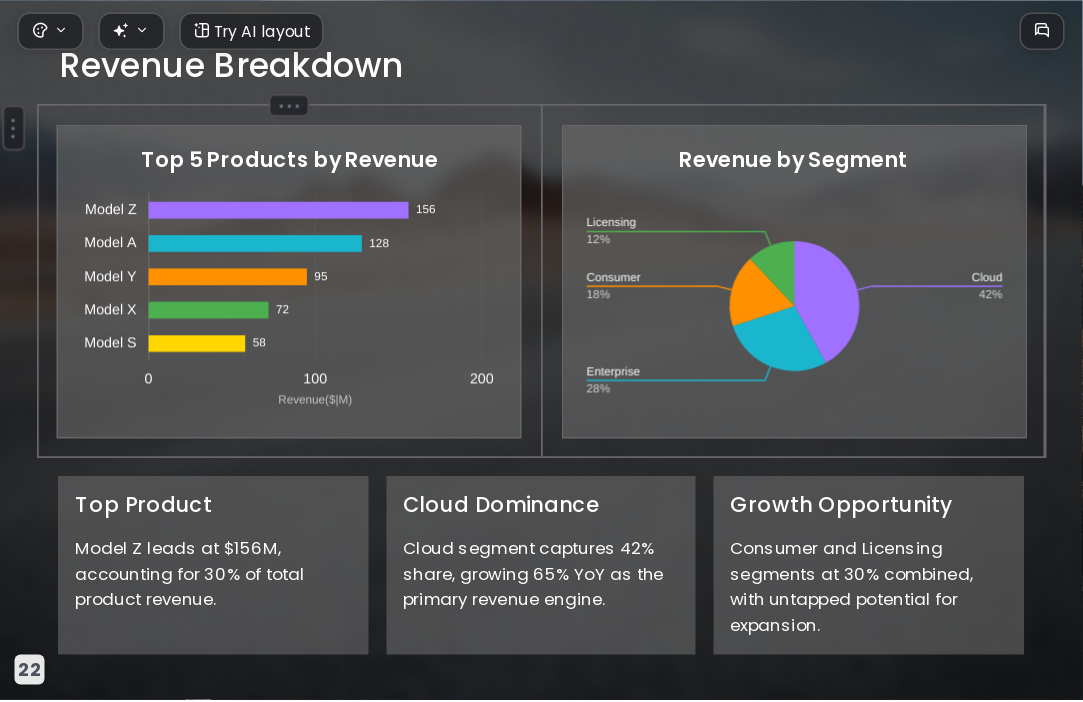Click the teal Model A bar
This screenshot has width=1083, height=702.
[x=255, y=243]
